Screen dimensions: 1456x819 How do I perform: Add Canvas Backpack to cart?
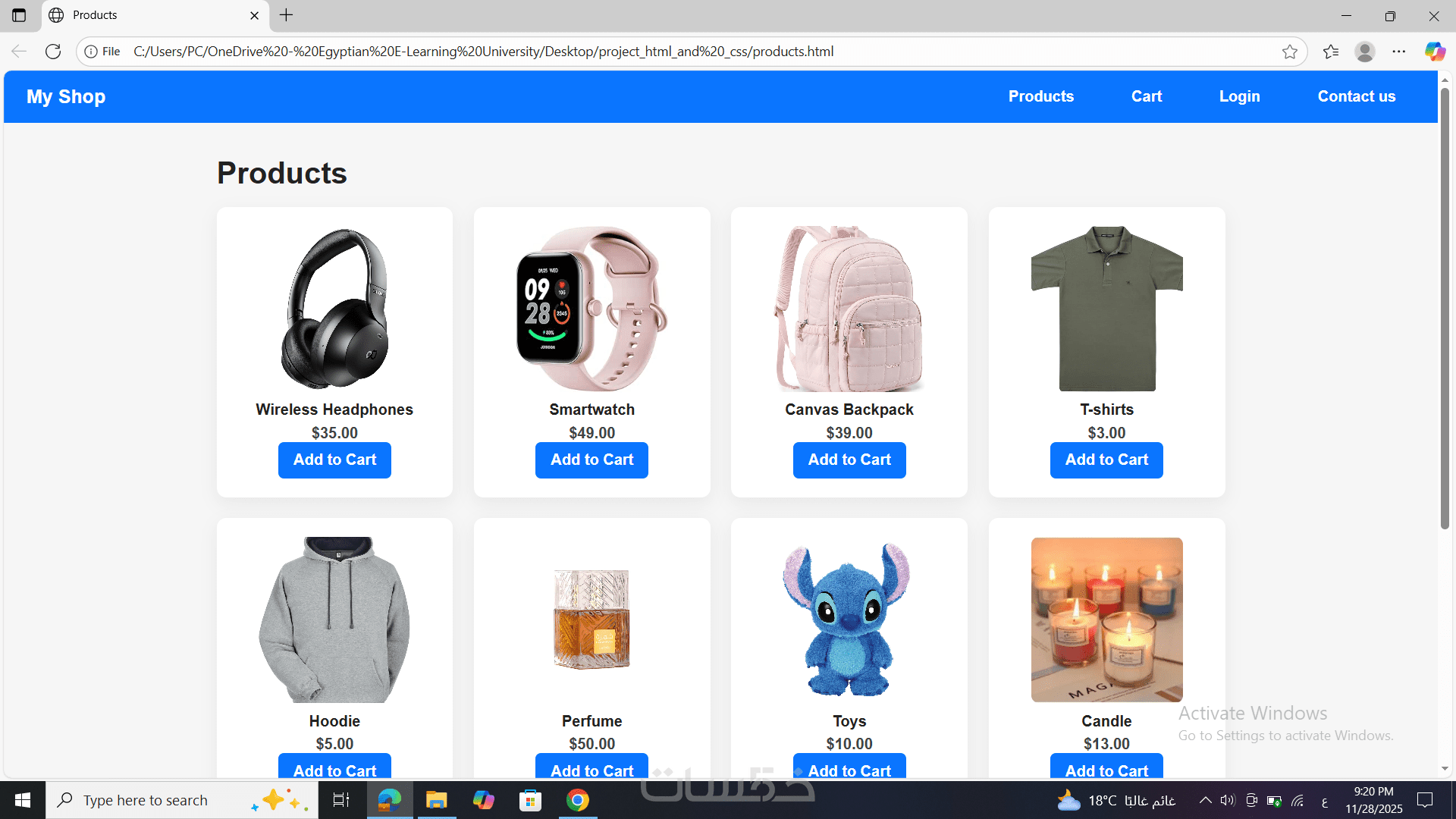coord(849,460)
